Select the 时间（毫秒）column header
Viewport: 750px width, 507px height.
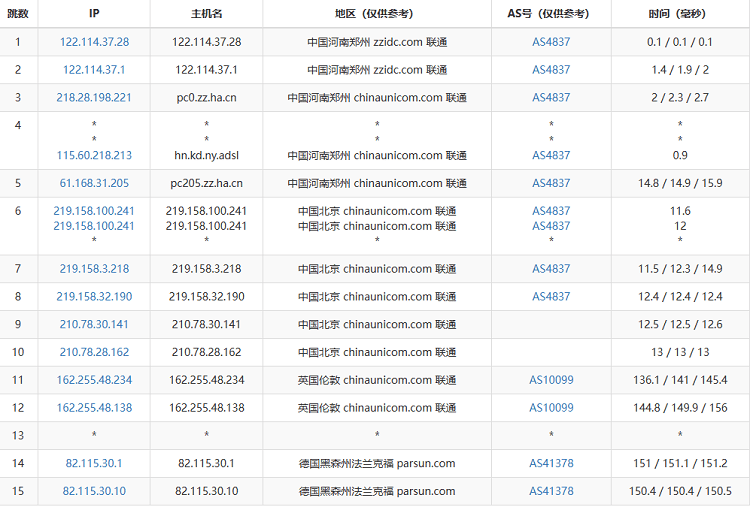[680, 13]
